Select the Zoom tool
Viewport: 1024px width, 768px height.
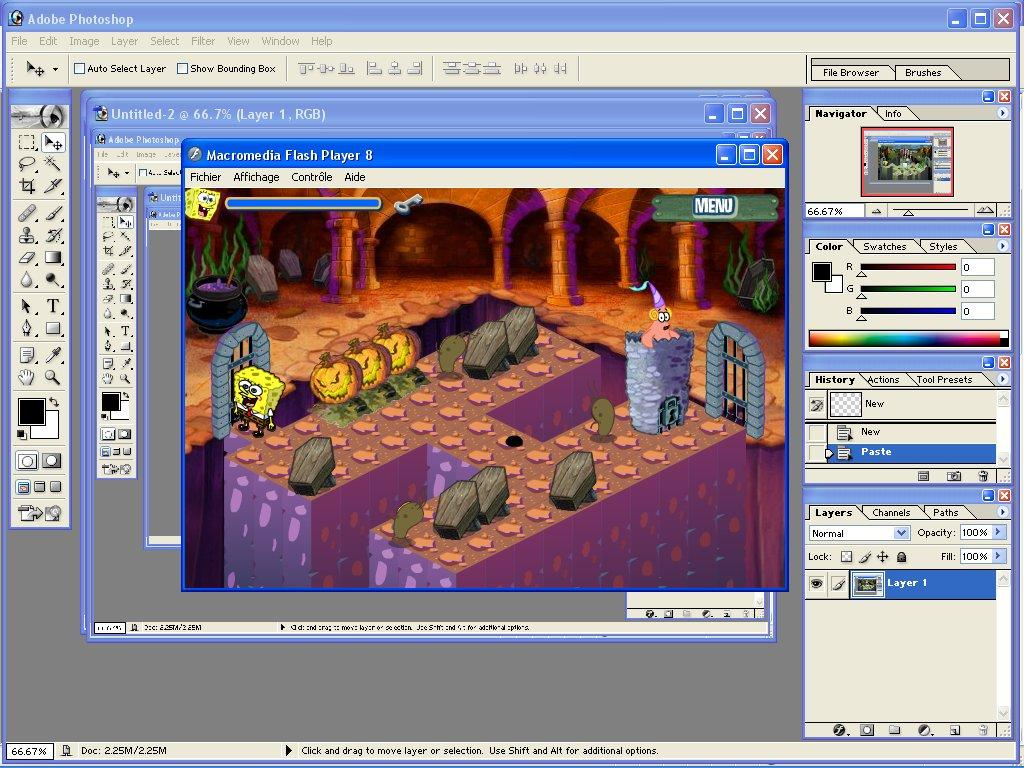click(52, 377)
